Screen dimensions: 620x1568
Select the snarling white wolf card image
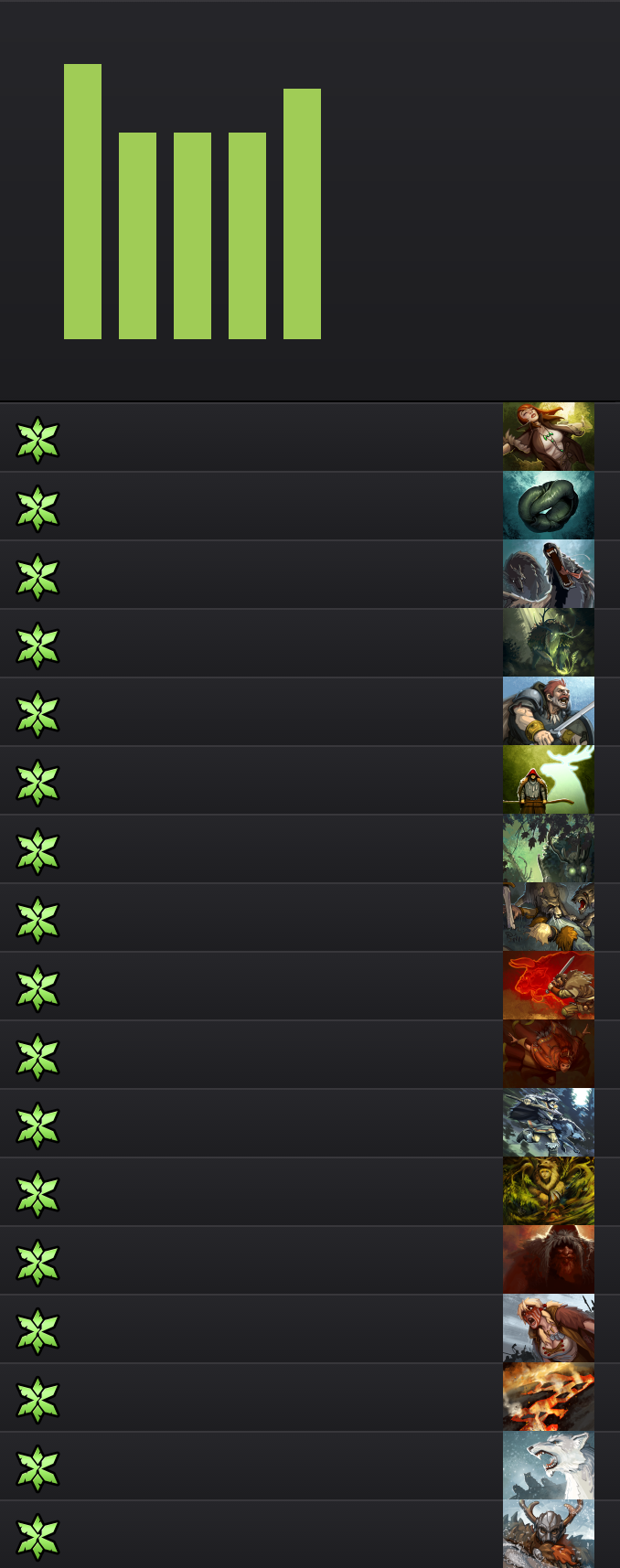[549, 1466]
